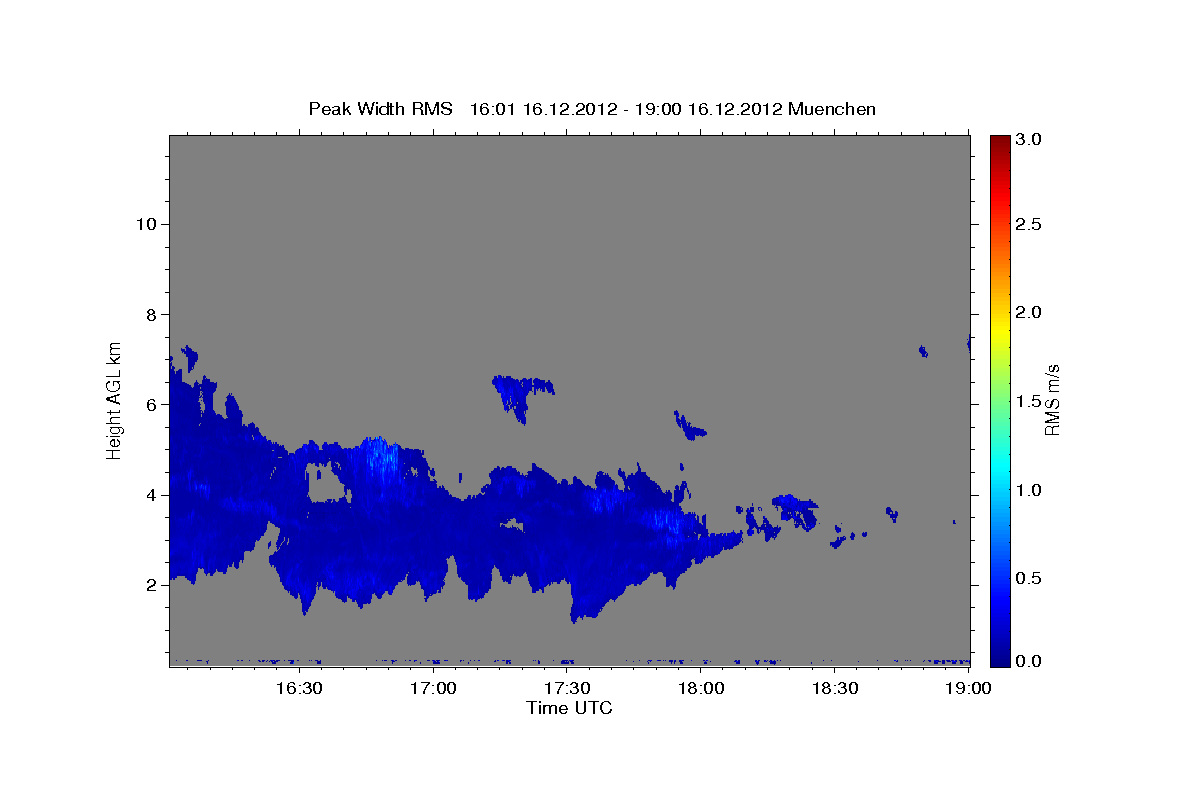Viewport: 1200px width, 800px height.
Task: Click the 'Muenchen' location in the title
Action: click(832, 108)
